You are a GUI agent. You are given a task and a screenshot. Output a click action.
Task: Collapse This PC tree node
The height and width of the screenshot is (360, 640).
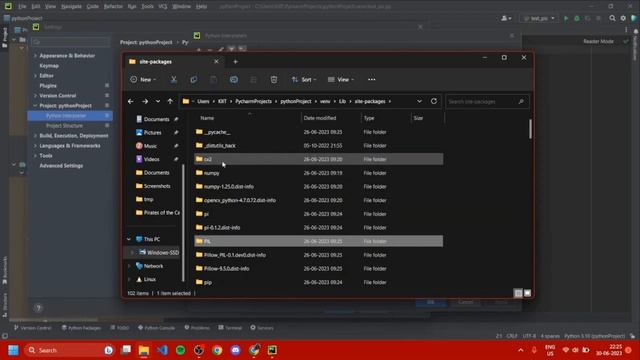pos(129,239)
